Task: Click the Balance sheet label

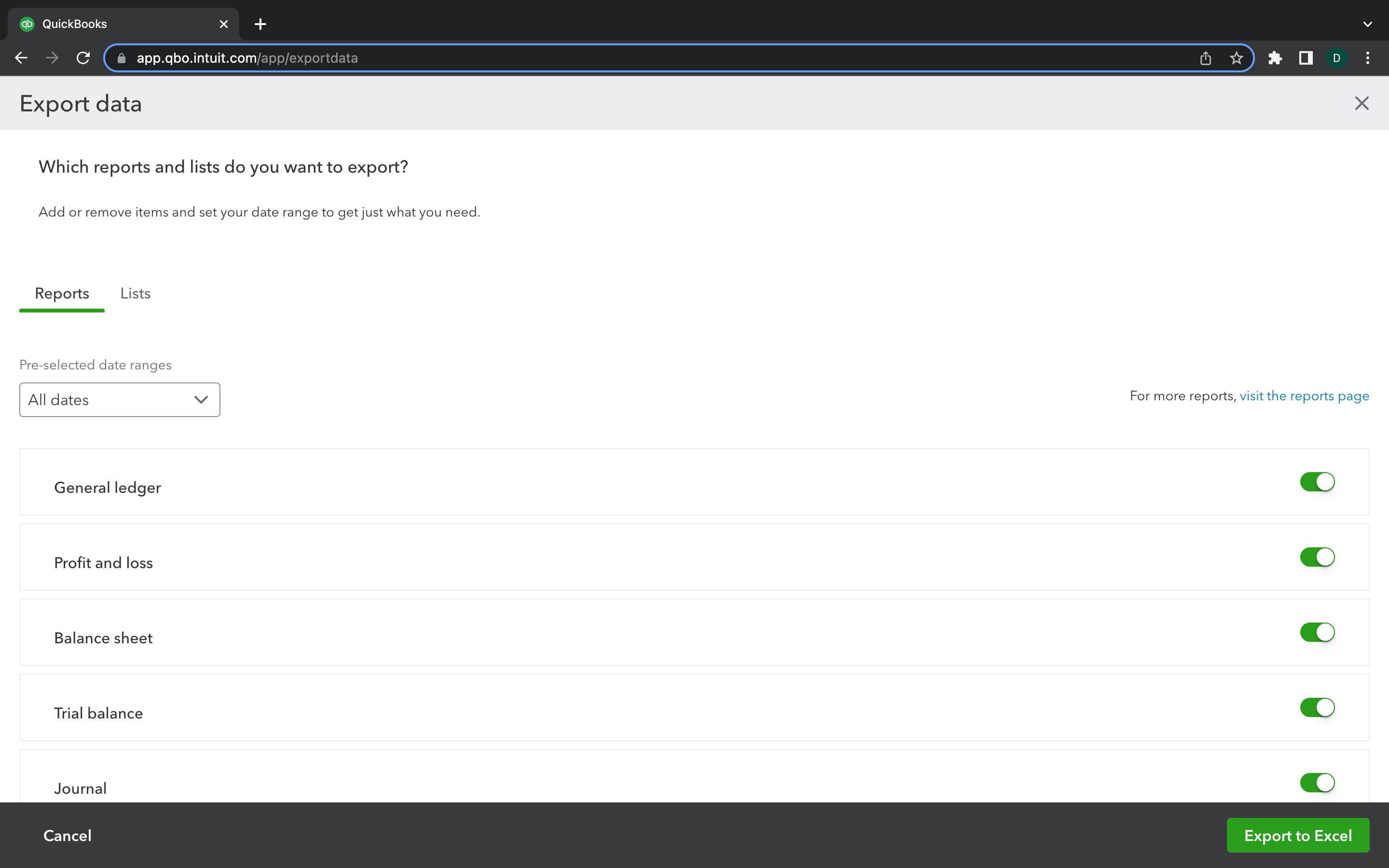Action: [x=103, y=638]
